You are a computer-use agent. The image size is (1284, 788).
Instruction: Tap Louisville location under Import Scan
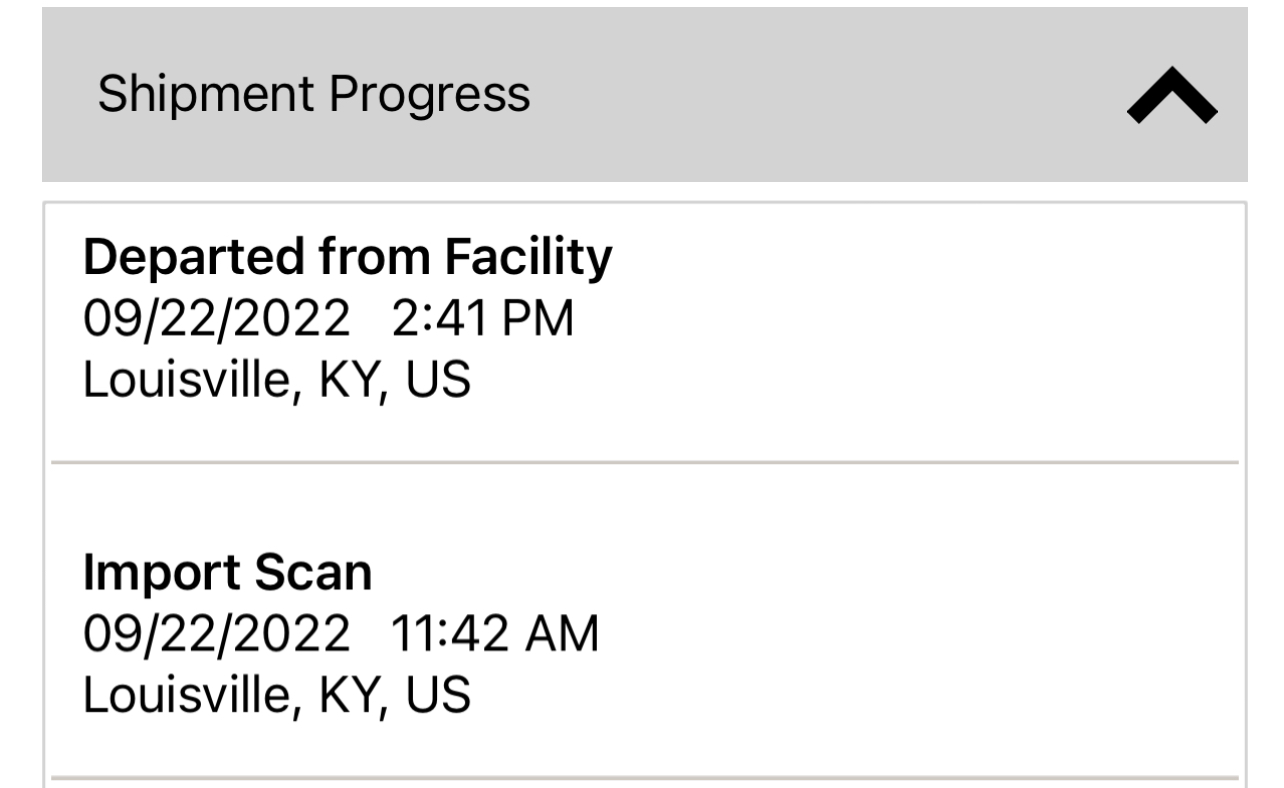point(276,695)
